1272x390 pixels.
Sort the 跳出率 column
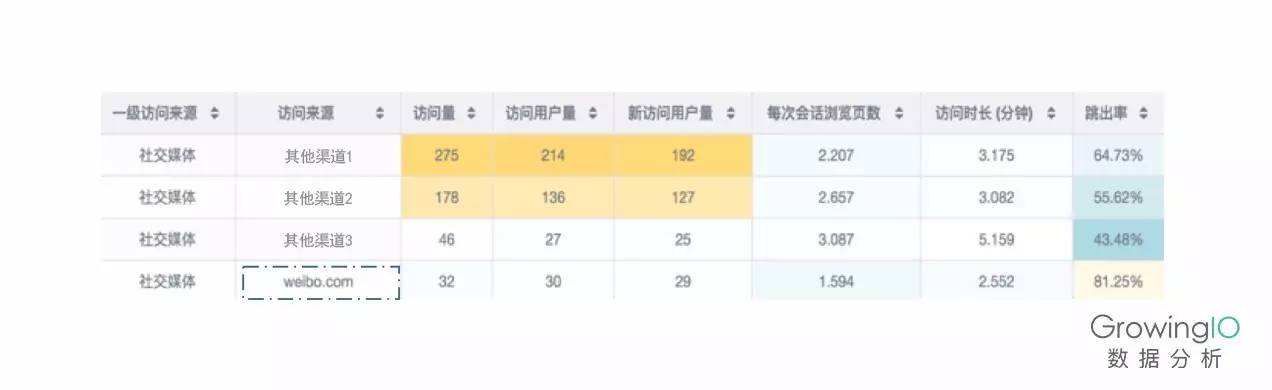coord(1143,113)
